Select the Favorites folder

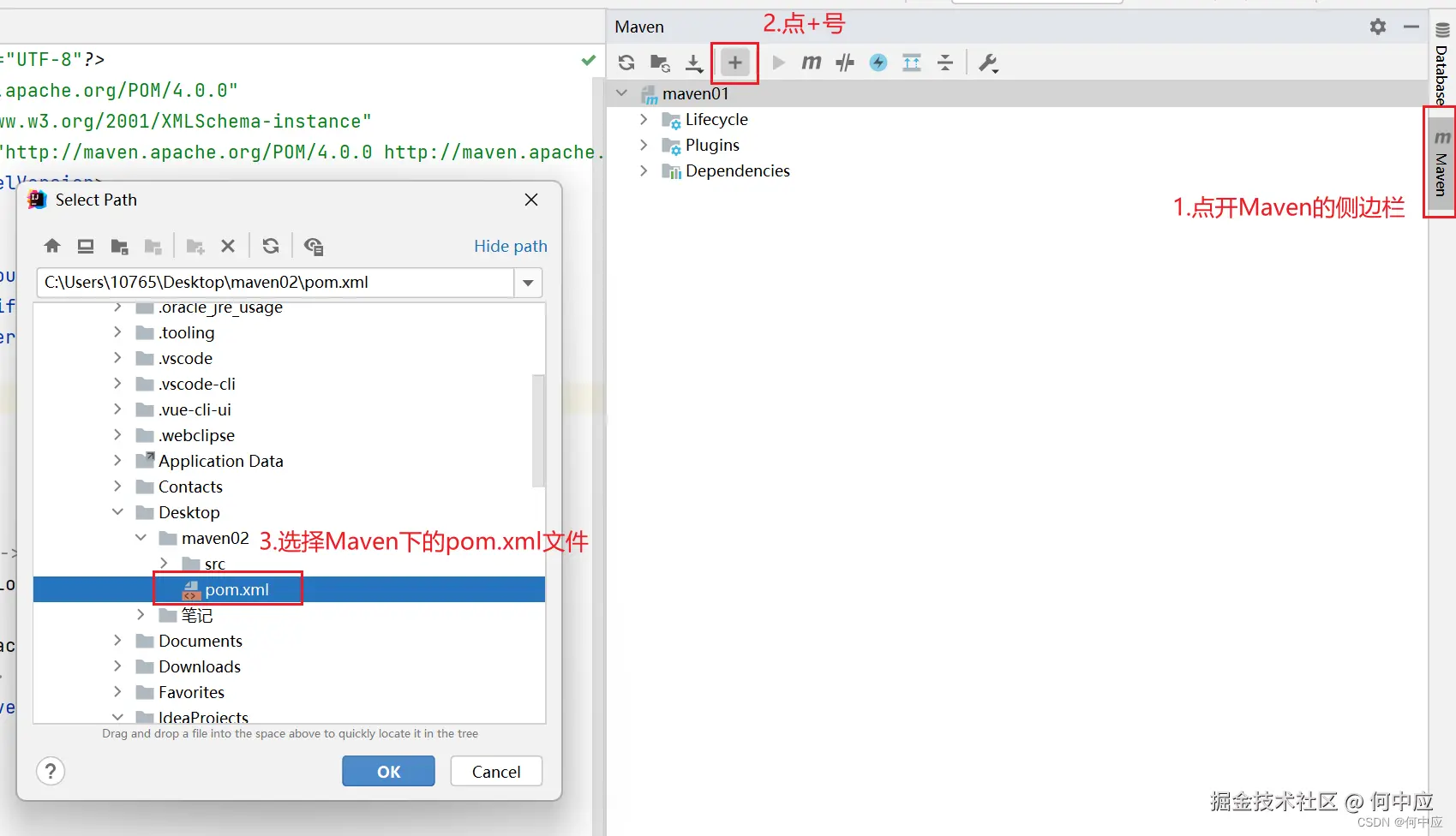191,692
